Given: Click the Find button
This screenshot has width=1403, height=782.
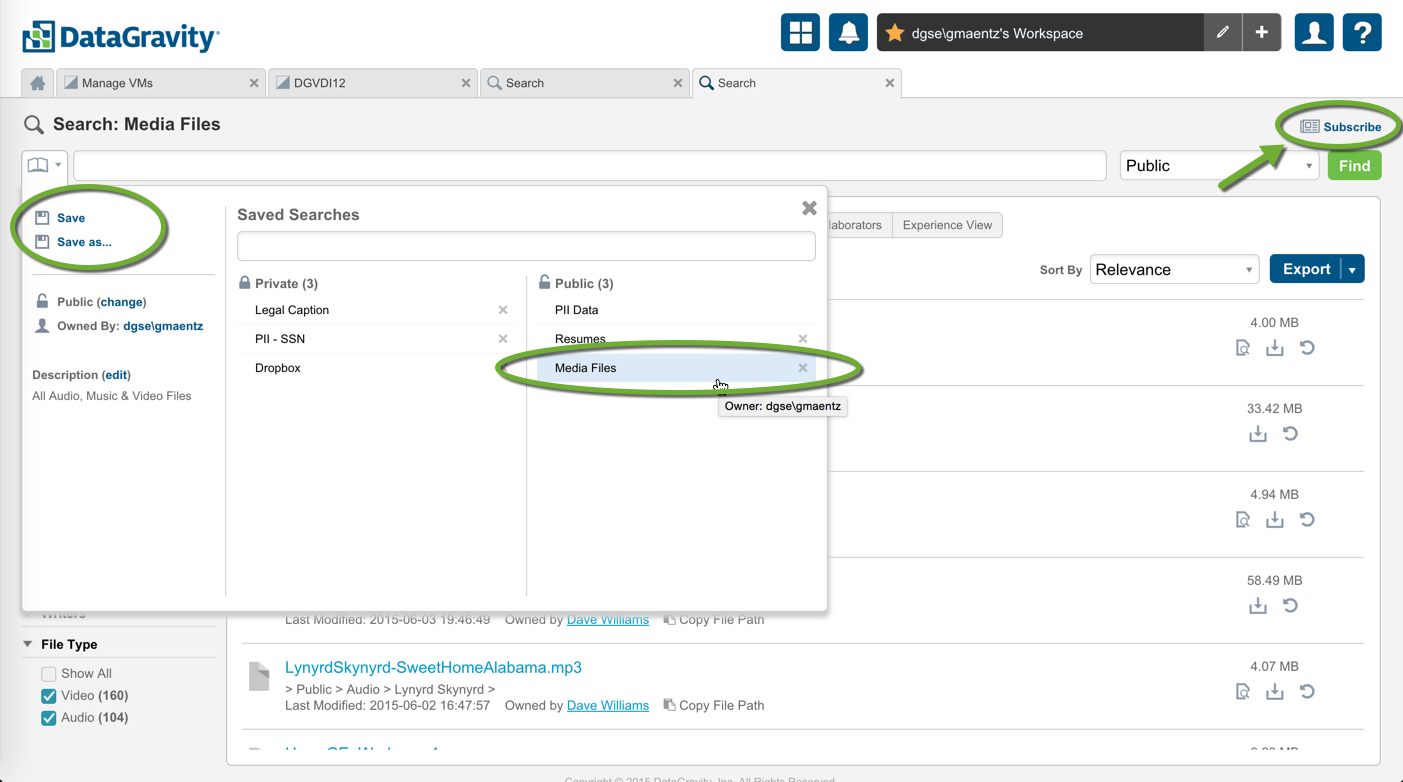Looking at the screenshot, I should pyautogui.click(x=1354, y=166).
